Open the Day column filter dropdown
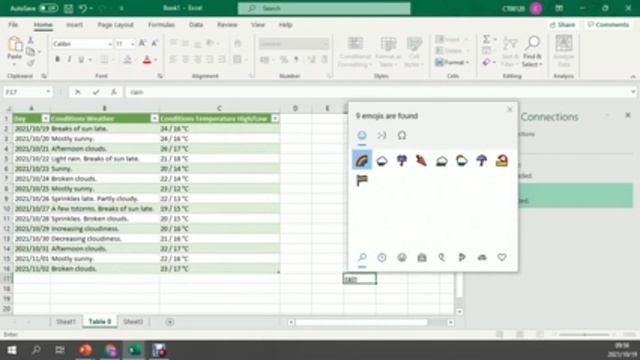Screen dimensions: 640x360 click(45, 119)
